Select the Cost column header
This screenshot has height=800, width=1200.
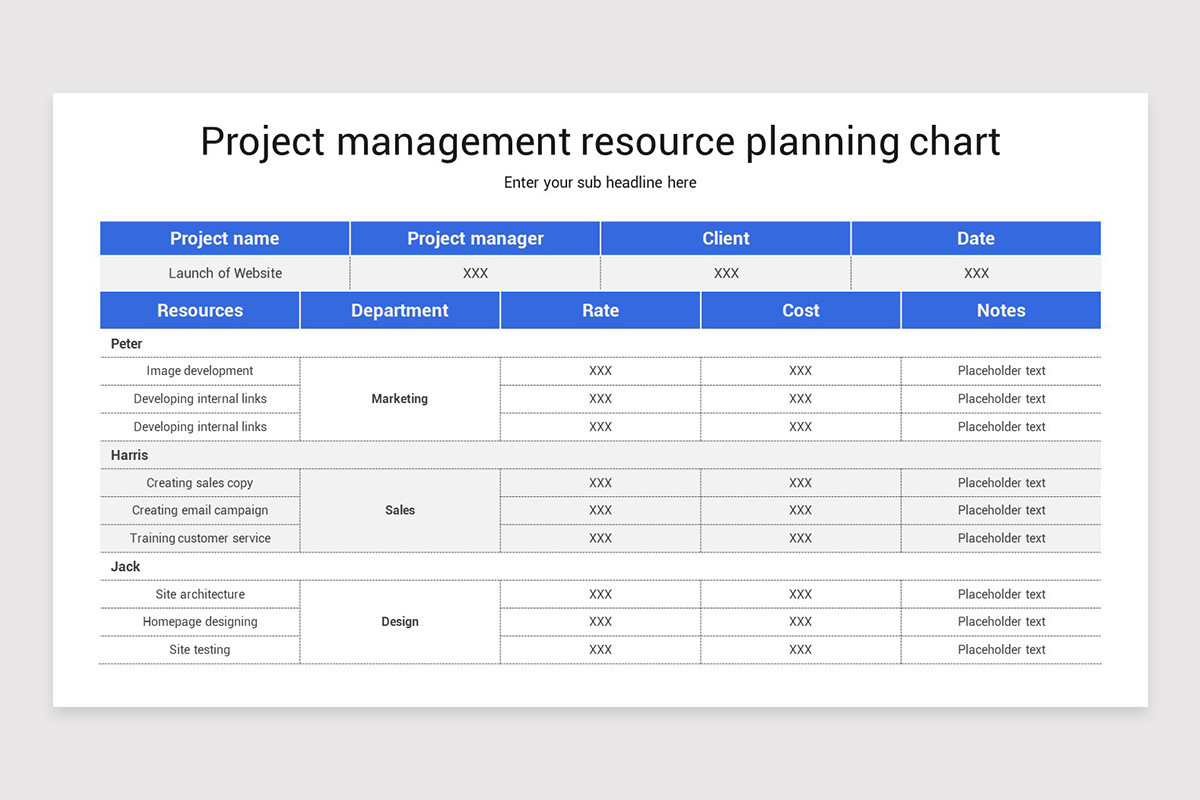pyautogui.click(x=800, y=310)
